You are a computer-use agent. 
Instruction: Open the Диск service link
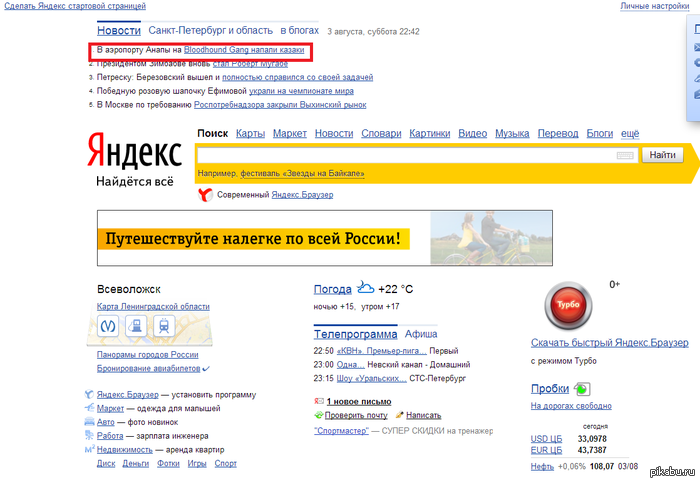pyautogui.click(x=106, y=463)
